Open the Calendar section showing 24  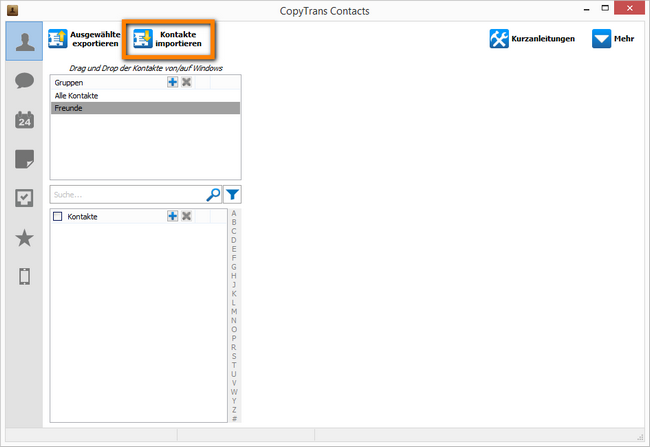[x=24, y=120]
